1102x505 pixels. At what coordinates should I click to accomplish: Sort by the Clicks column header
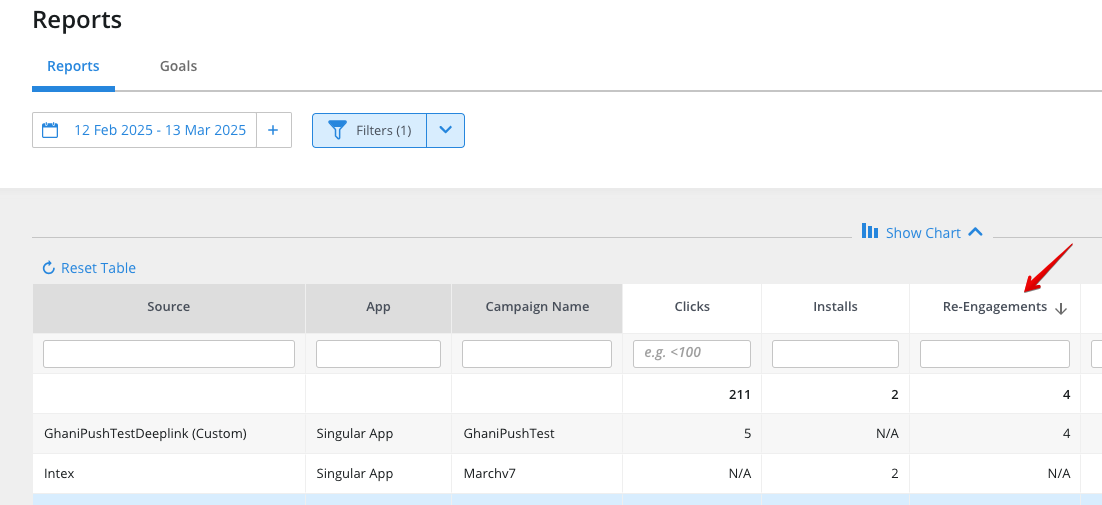coord(692,306)
